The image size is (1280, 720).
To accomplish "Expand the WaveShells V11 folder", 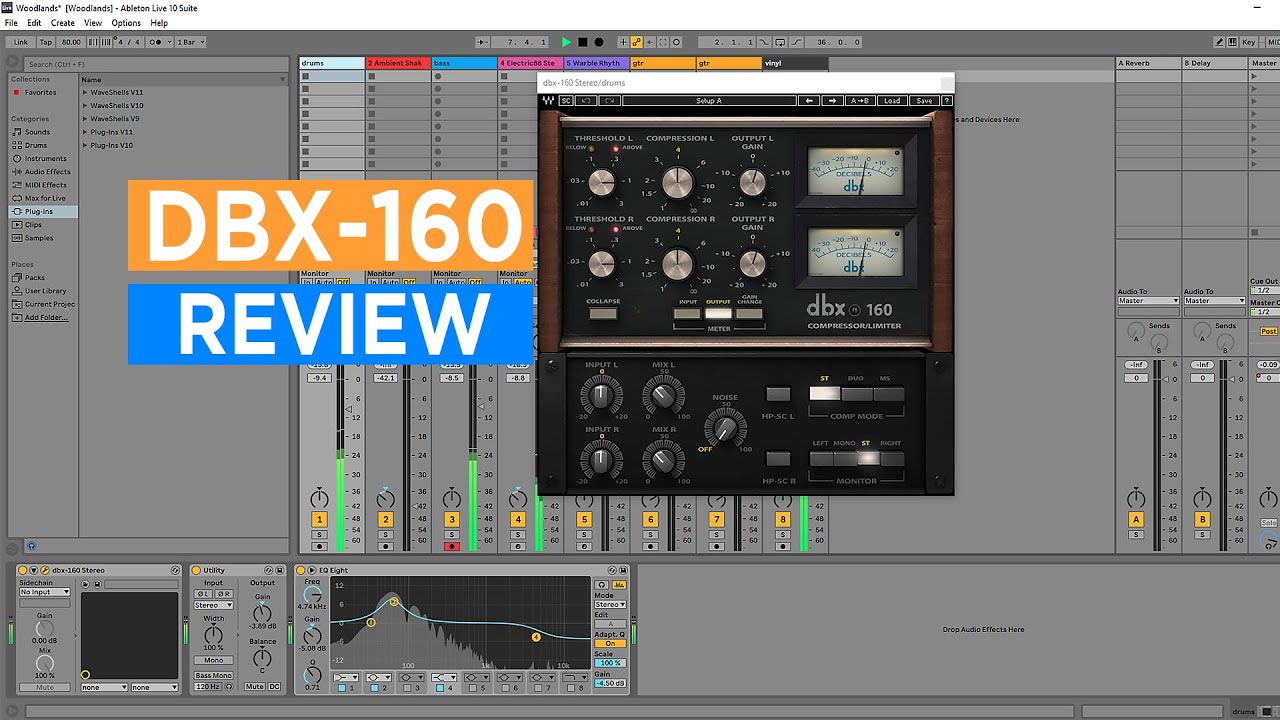I will tap(85, 92).
